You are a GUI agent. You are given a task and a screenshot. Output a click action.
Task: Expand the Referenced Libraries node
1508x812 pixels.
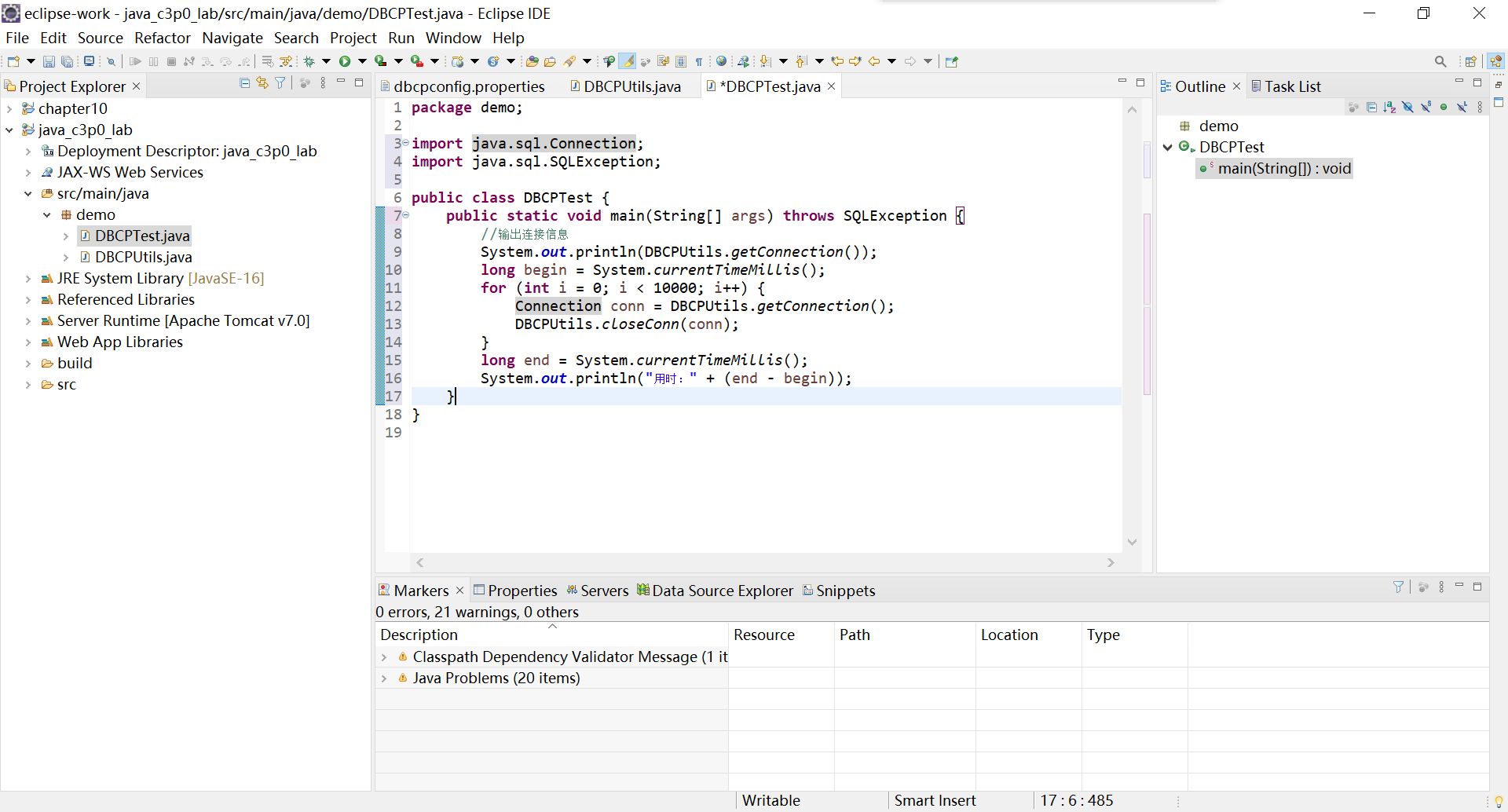point(28,300)
